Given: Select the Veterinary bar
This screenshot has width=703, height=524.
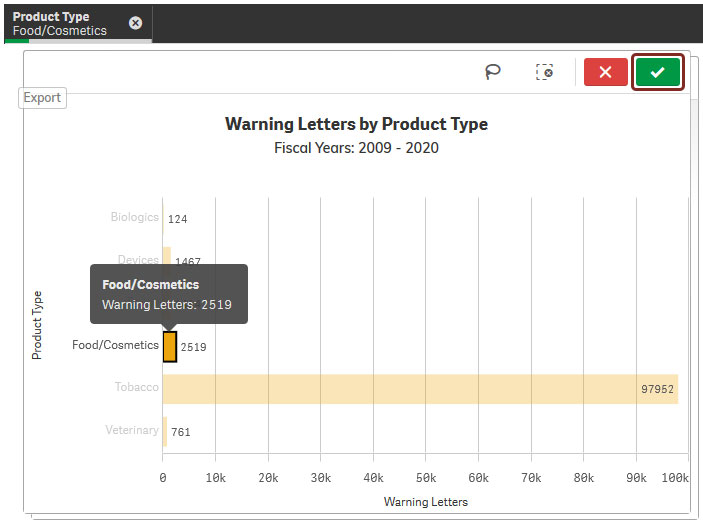Looking at the screenshot, I should point(165,431).
